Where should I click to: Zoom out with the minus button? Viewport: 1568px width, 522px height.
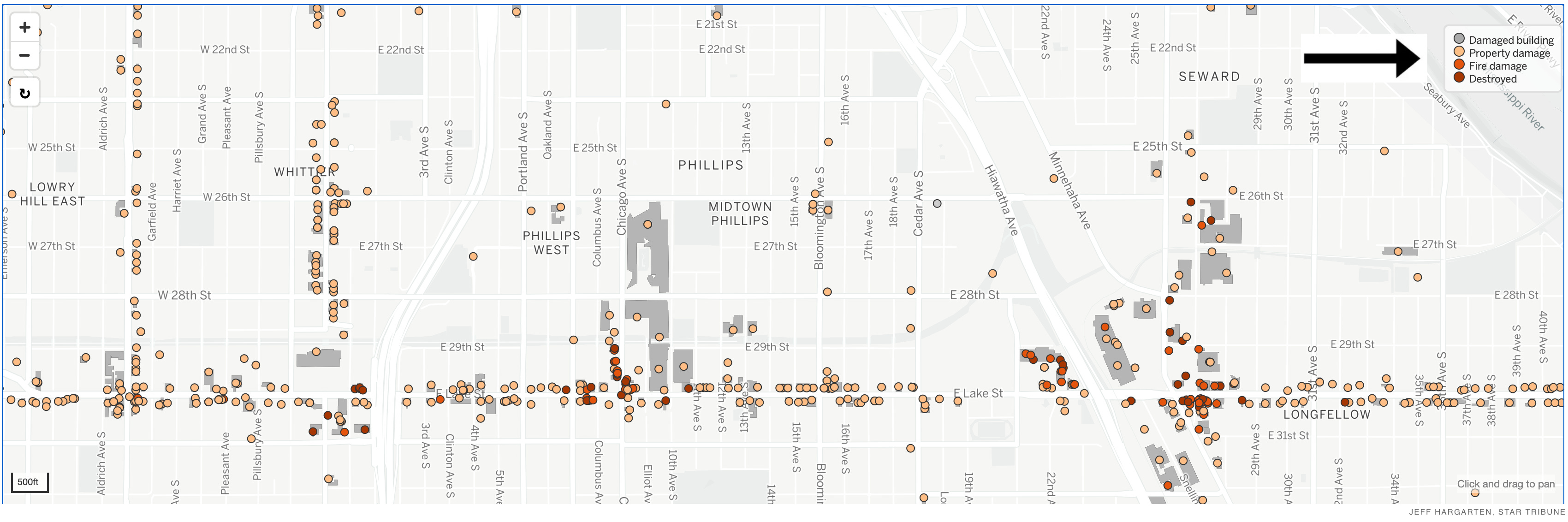tap(25, 55)
